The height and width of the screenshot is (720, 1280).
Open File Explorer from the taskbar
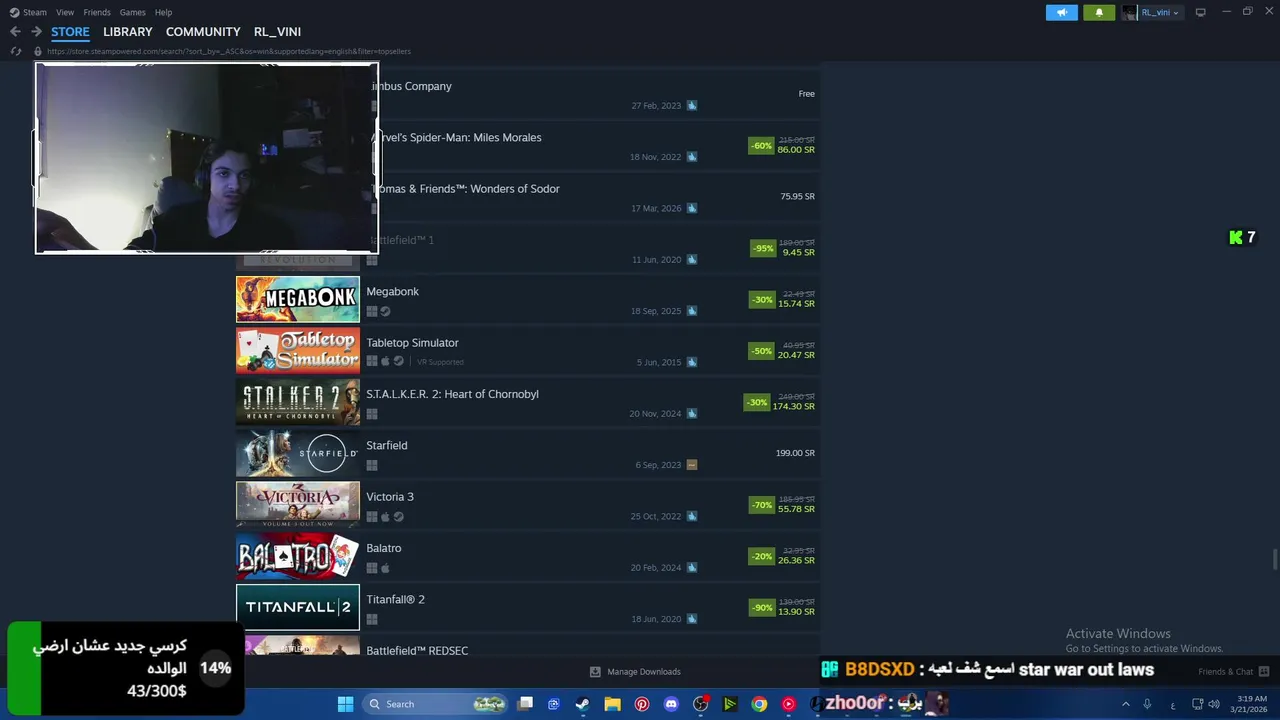click(612, 704)
